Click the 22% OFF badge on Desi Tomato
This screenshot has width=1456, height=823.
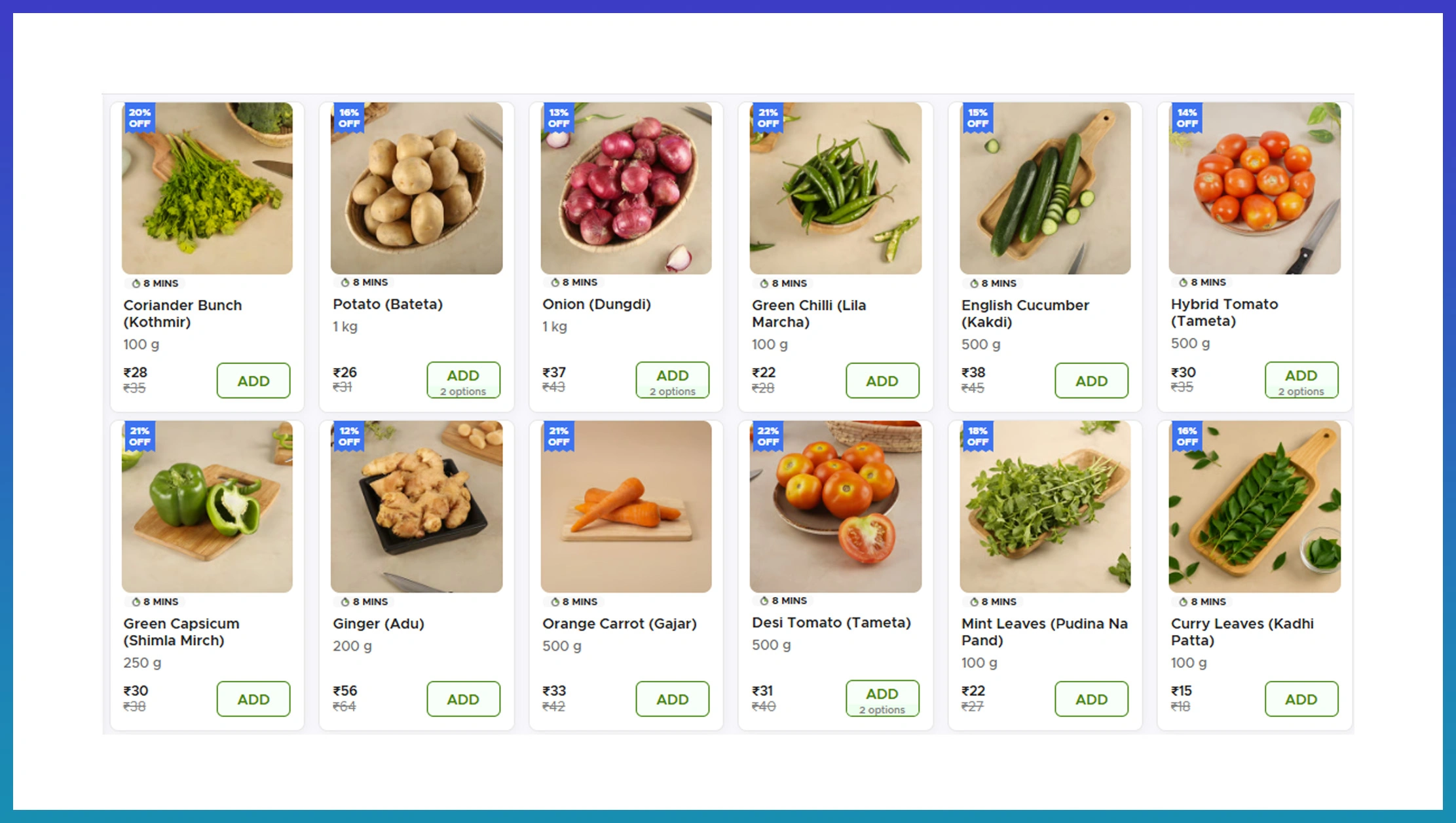(x=768, y=436)
